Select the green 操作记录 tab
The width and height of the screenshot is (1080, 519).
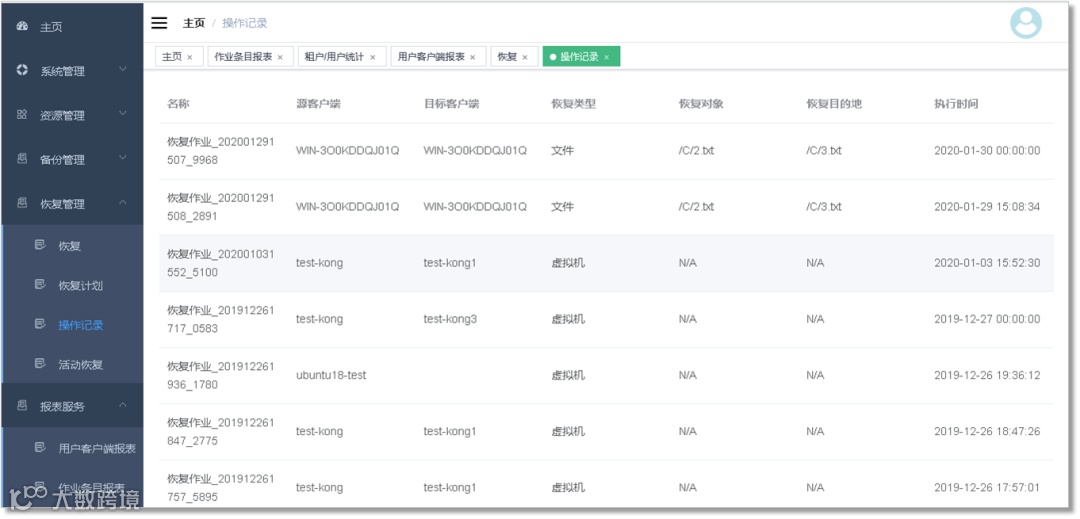pyautogui.click(x=581, y=56)
